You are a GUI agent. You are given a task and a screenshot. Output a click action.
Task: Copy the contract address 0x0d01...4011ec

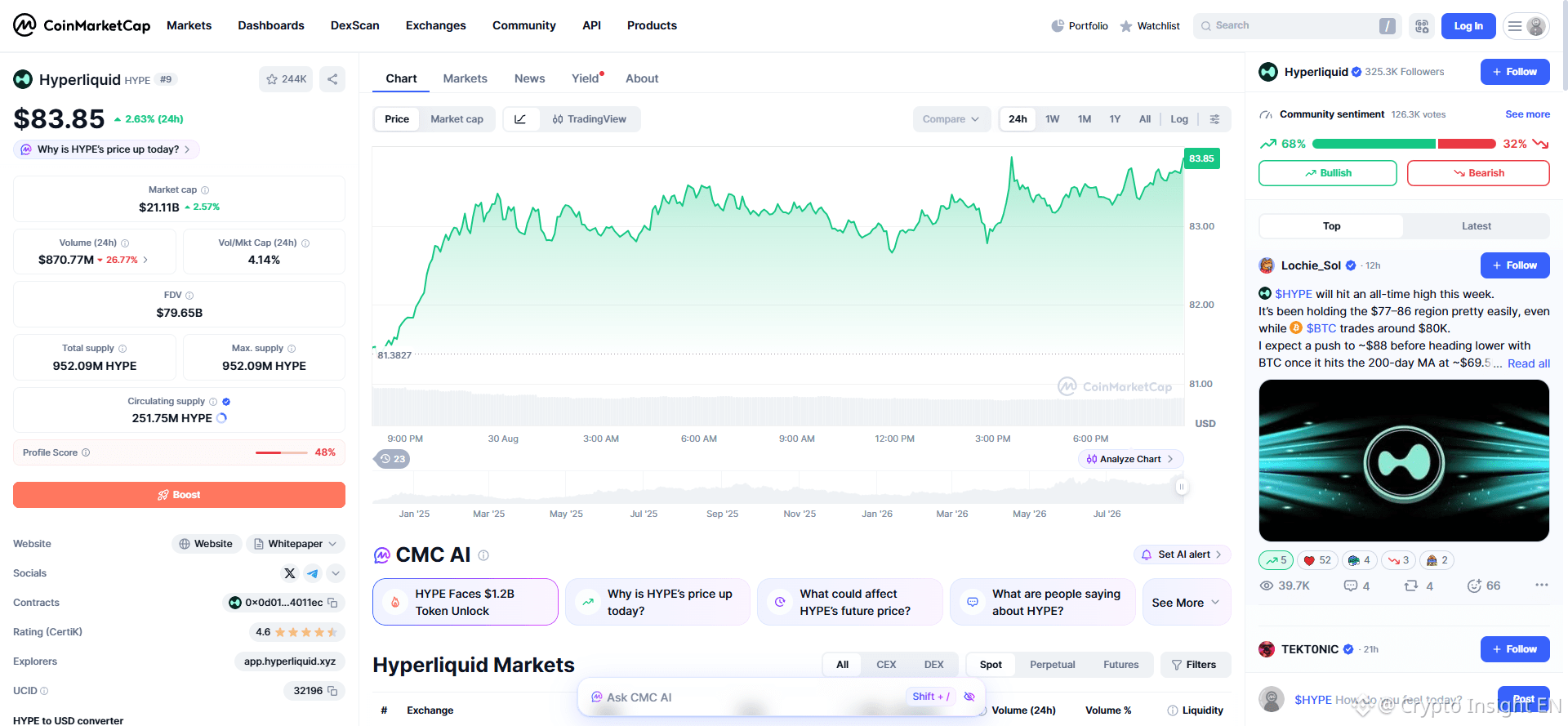click(332, 603)
